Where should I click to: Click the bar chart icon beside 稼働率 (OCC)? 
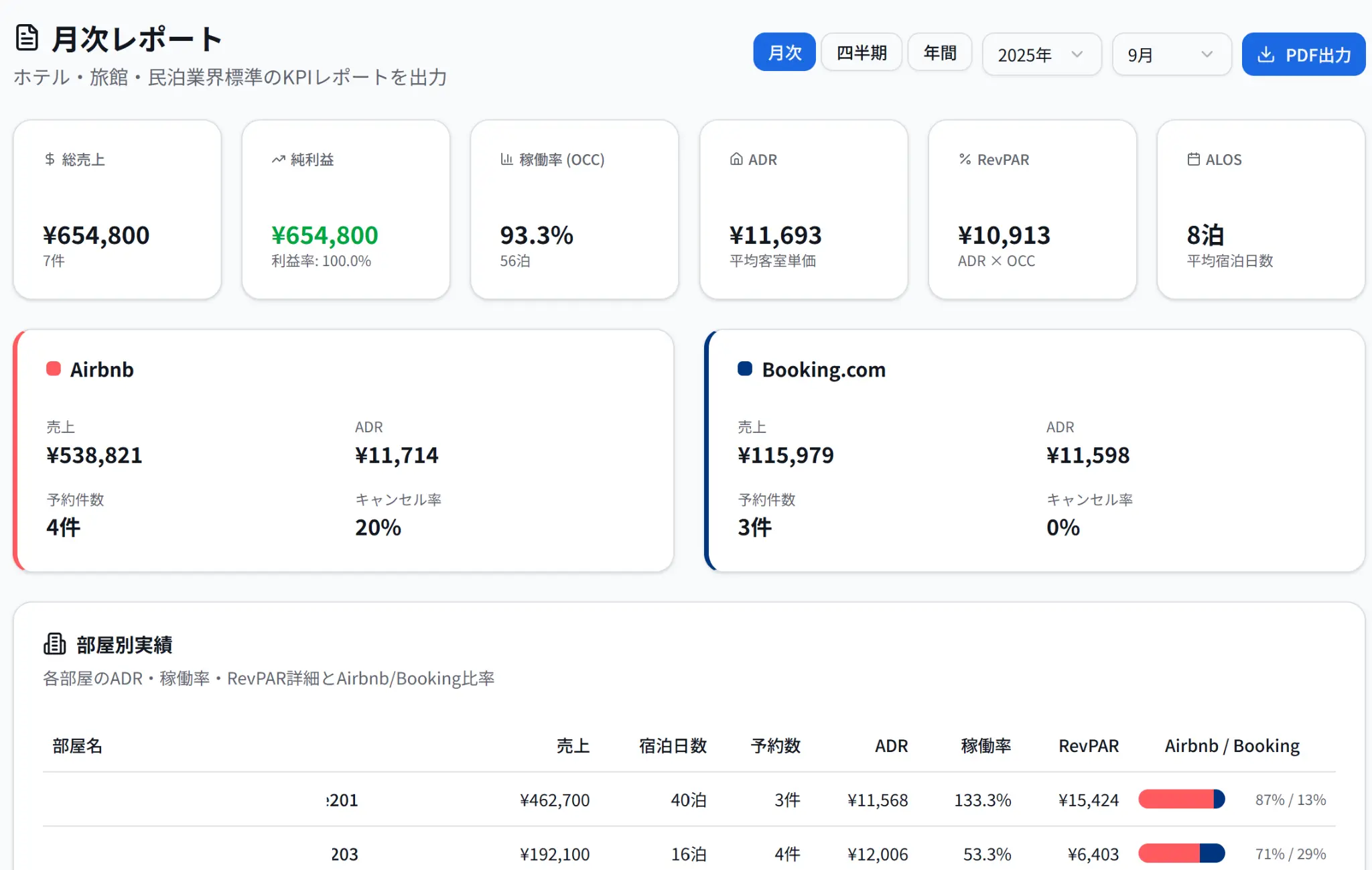(506, 160)
